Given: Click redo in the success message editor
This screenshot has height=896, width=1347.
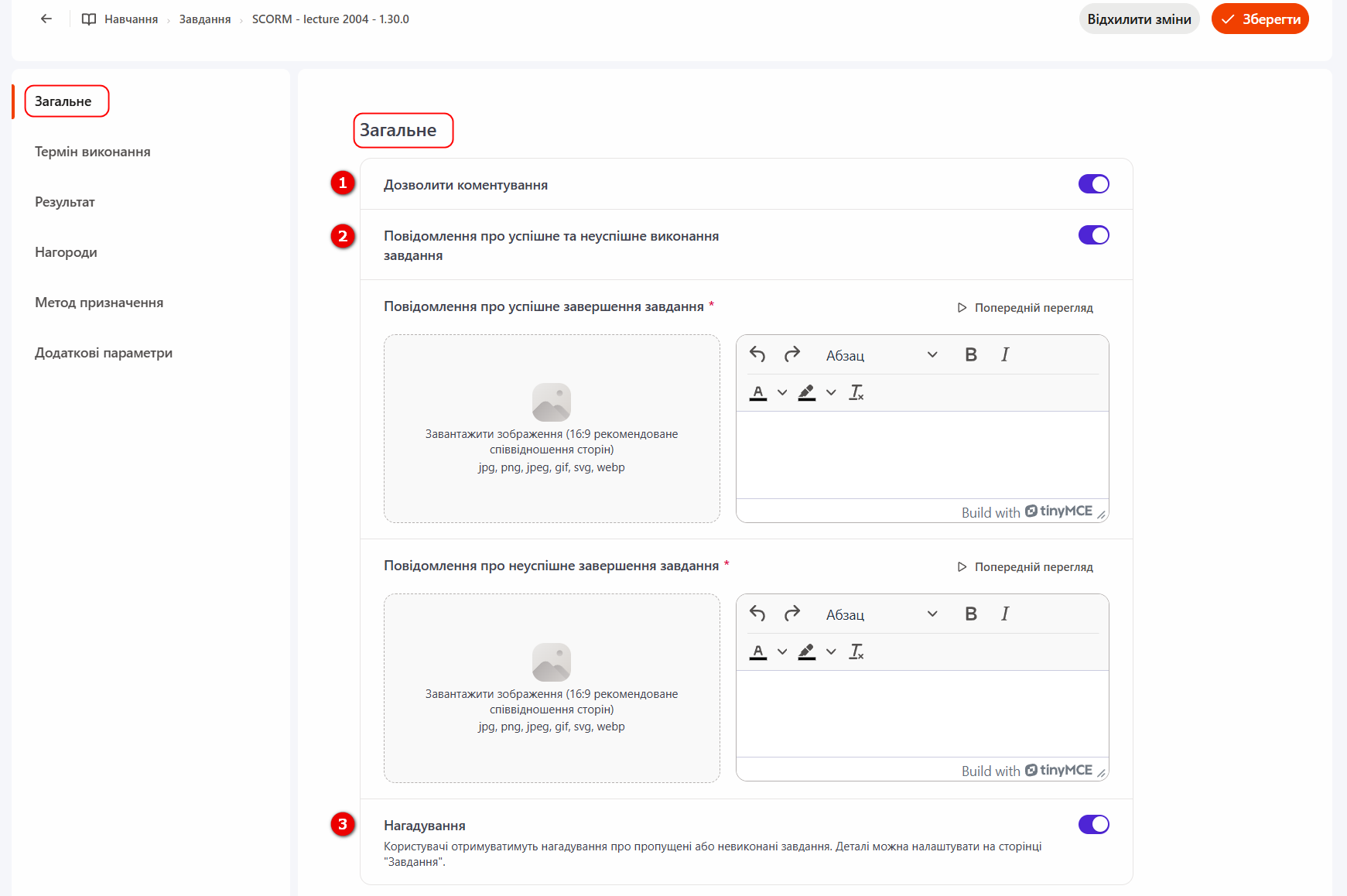Looking at the screenshot, I should click(x=791, y=354).
